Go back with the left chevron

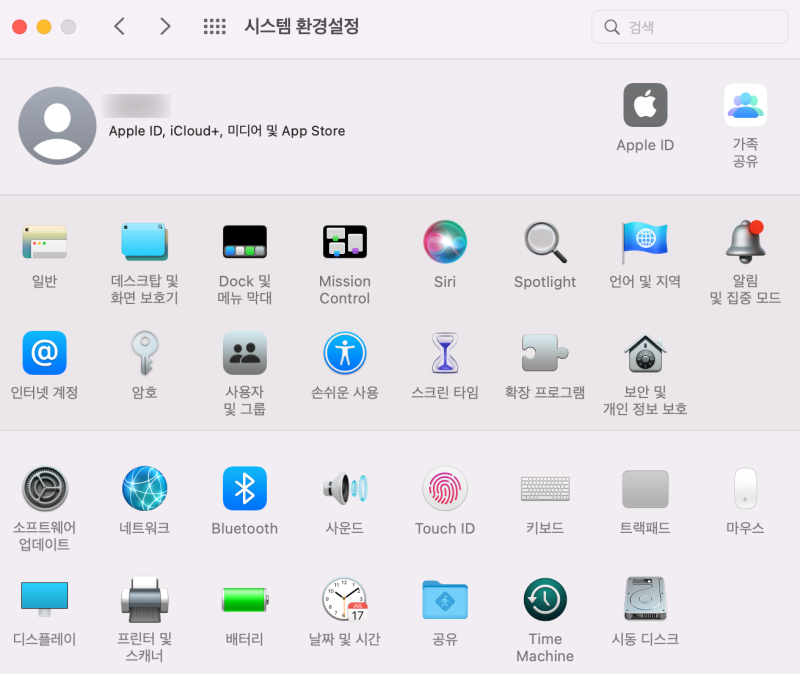tap(120, 27)
